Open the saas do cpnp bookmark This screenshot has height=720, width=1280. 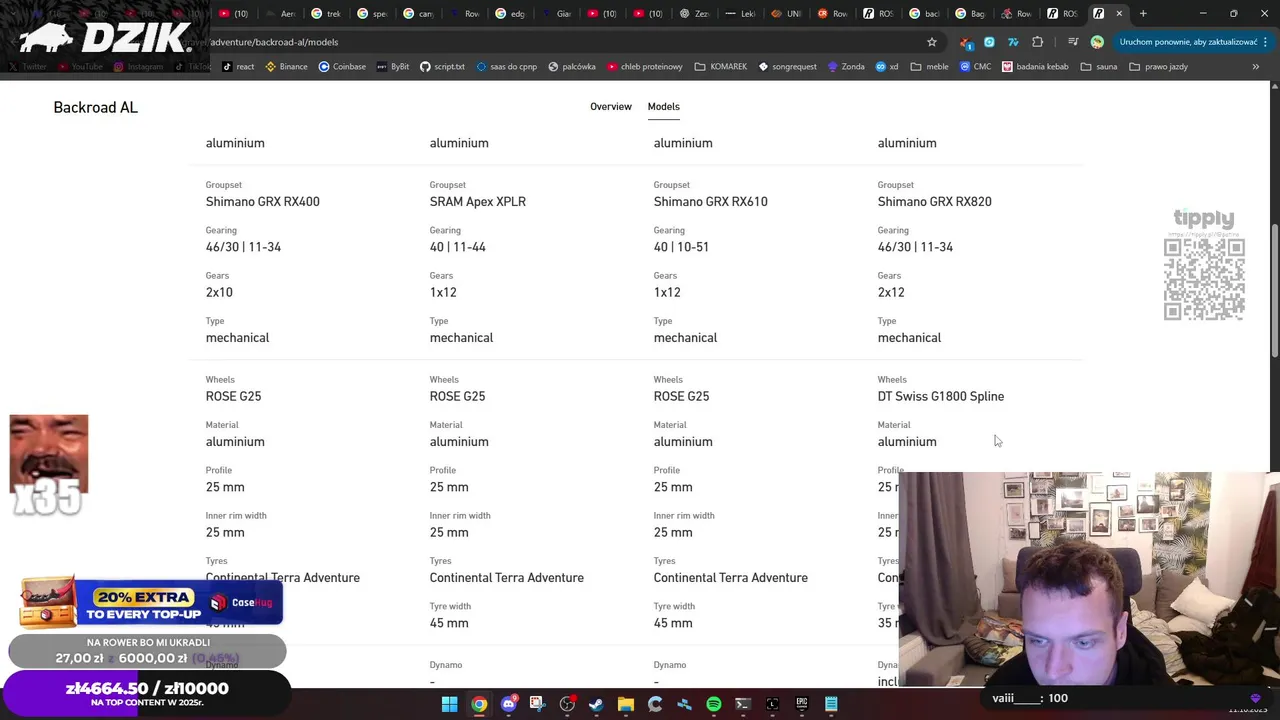click(506, 67)
